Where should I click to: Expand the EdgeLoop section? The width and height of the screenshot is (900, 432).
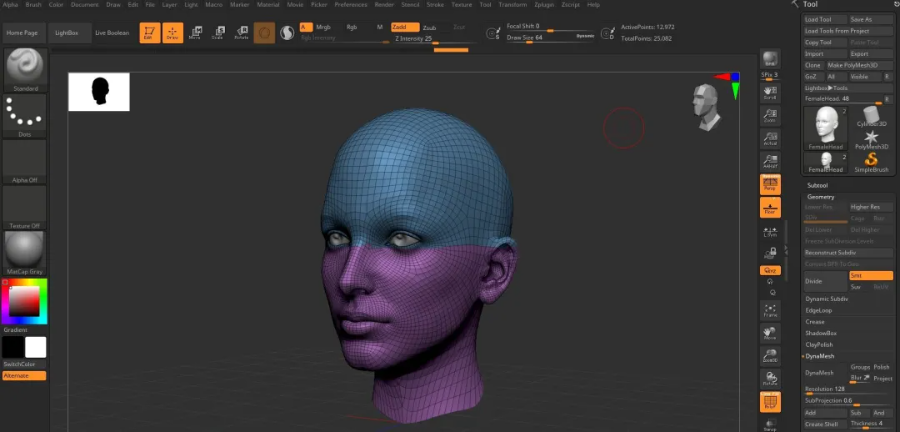click(x=818, y=310)
